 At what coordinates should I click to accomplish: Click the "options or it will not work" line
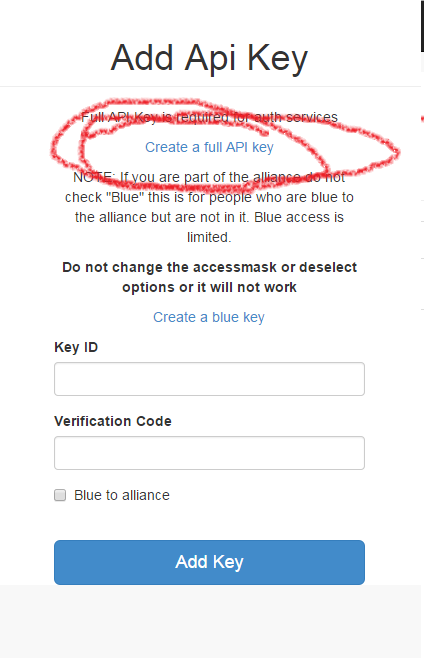point(209,287)
